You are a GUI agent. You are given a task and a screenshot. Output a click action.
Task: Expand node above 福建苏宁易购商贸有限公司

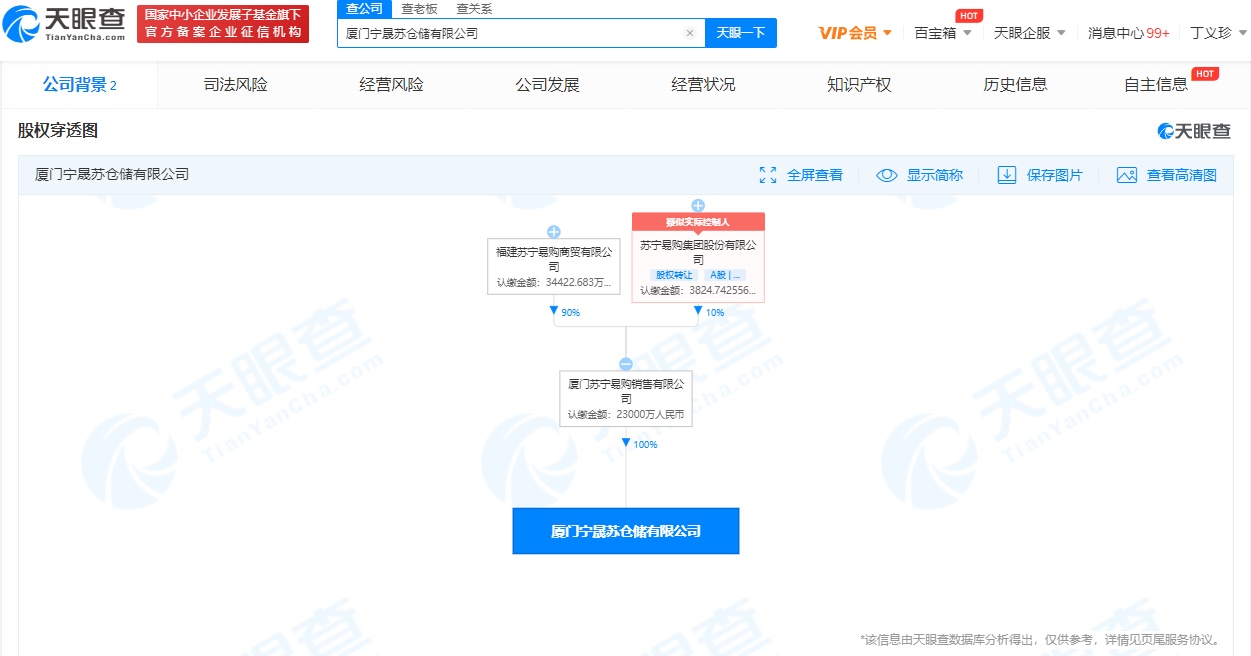554,232
